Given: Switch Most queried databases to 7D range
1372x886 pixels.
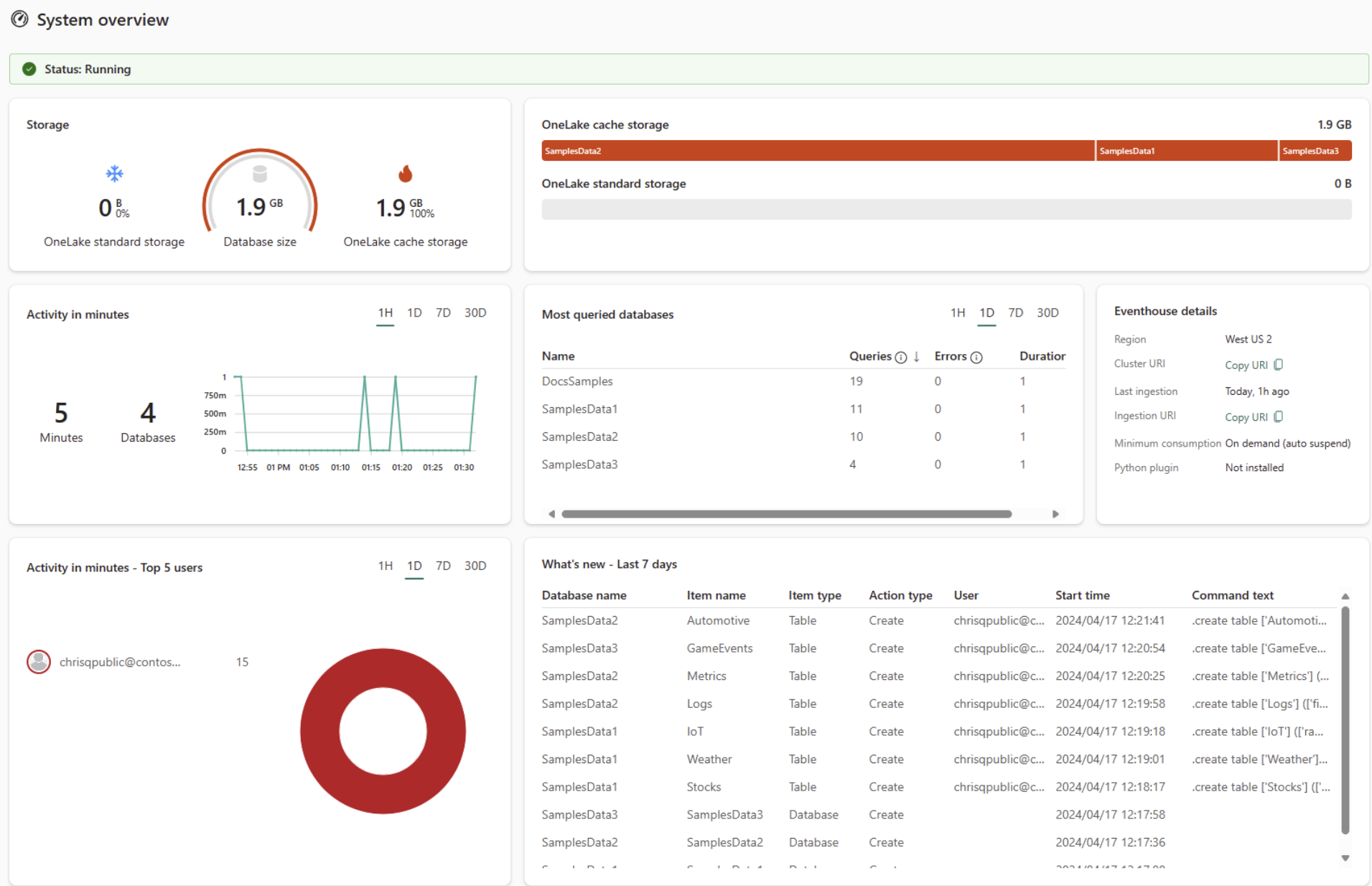Looking at the screenshot, I should (x=1015, y=313).
